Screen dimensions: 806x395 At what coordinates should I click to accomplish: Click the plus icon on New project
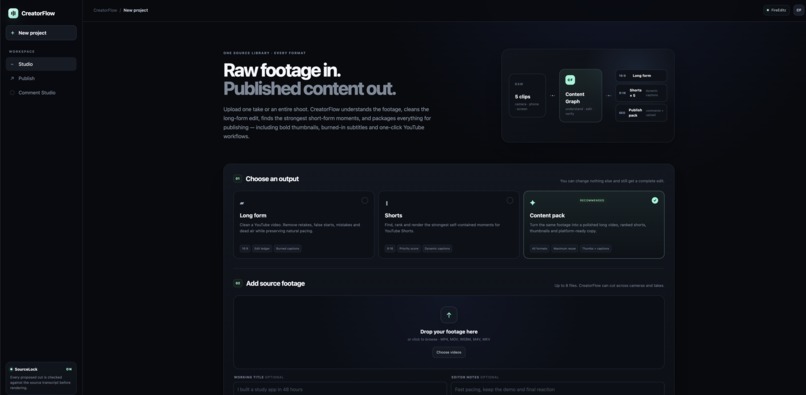tap(12, 33)
